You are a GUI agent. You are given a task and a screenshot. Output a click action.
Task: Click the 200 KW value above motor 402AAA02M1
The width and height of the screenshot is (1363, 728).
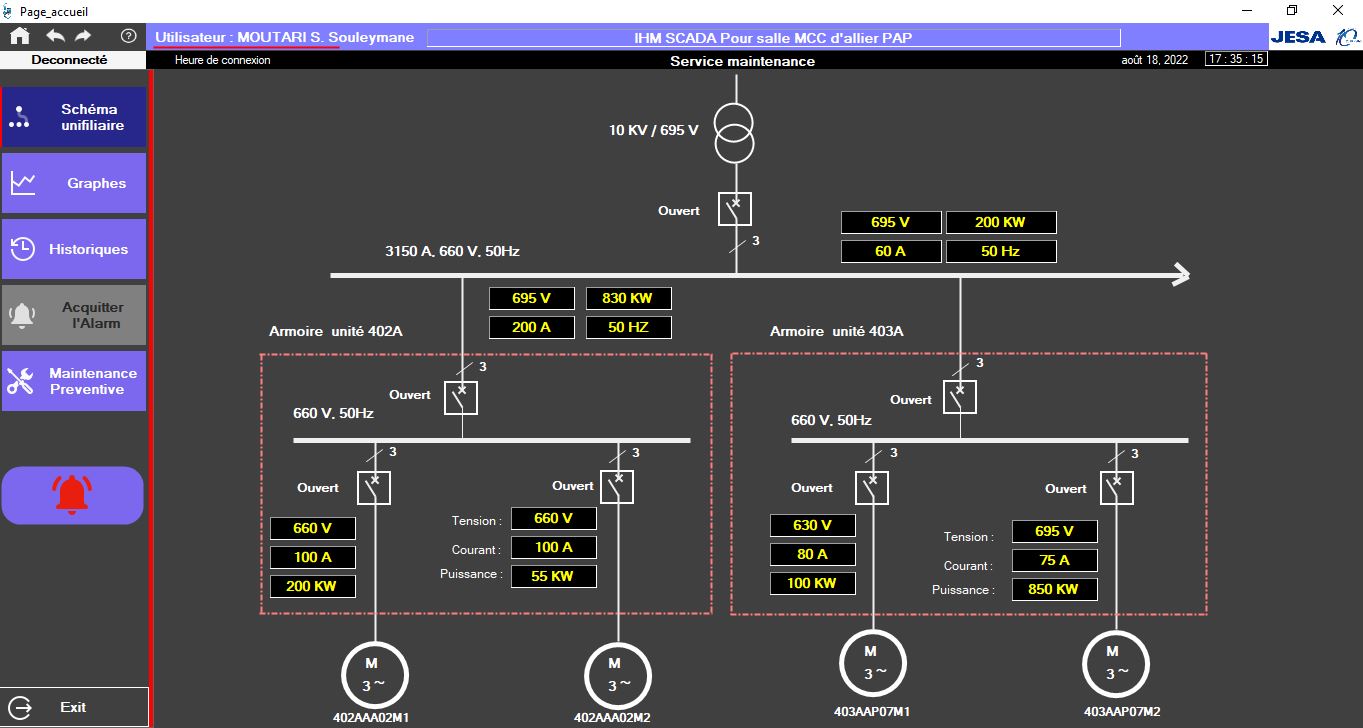[313, 586]
